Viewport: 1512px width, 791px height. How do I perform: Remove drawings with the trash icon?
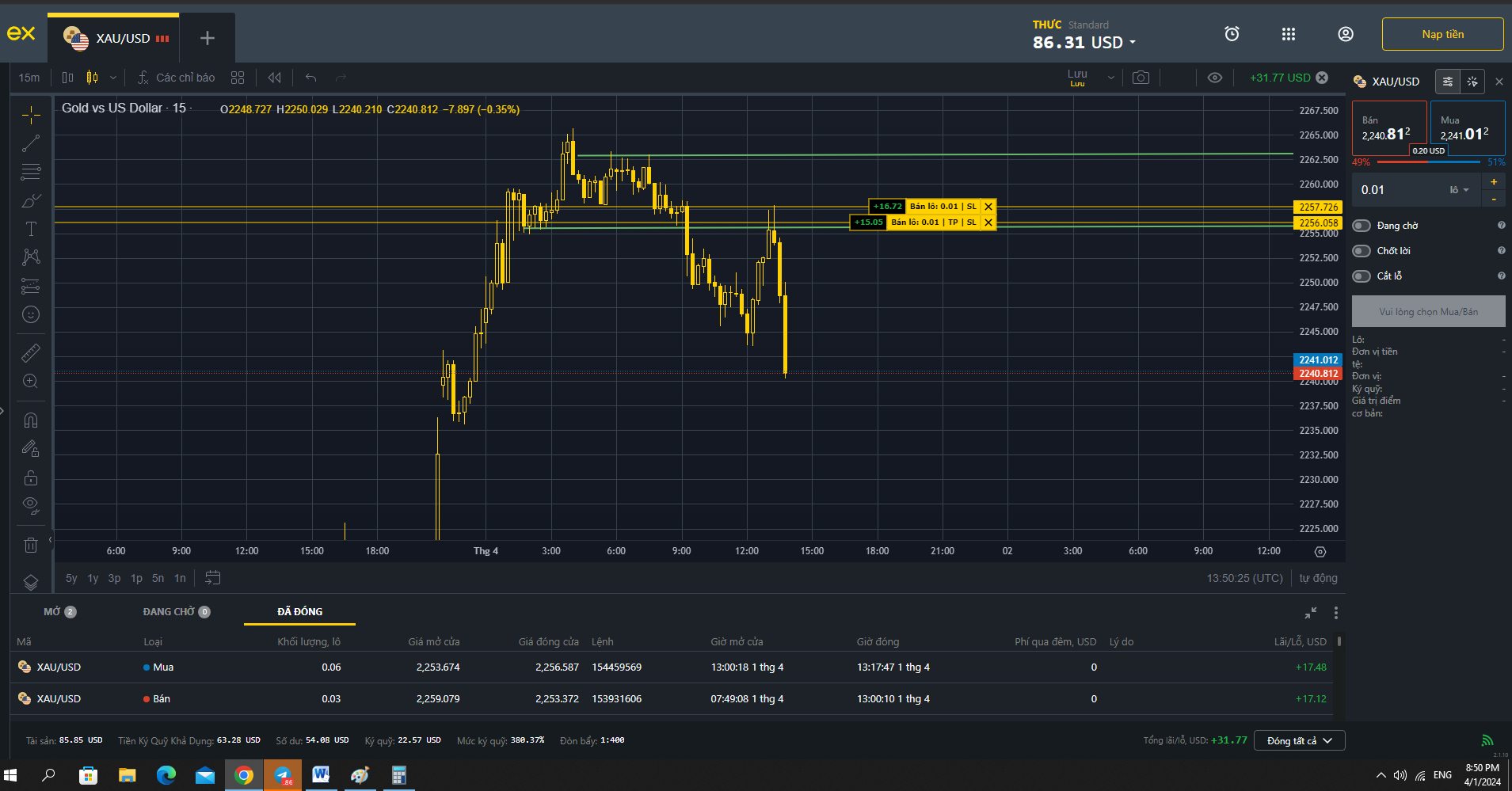(x=31, y=545)
